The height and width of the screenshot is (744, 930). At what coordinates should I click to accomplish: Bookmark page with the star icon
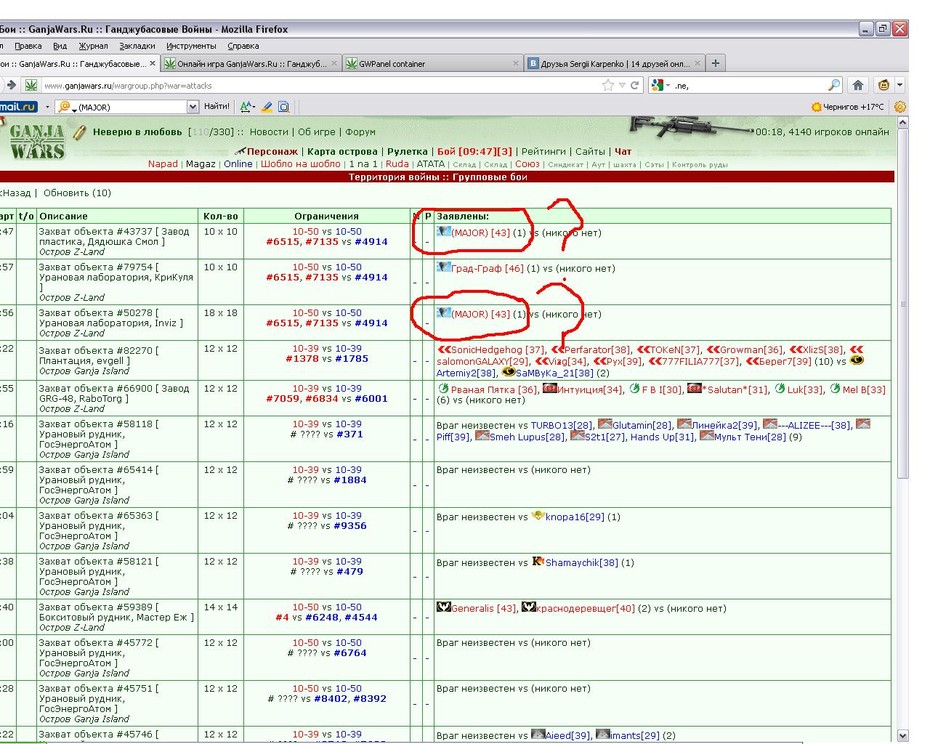pyautogui.click(x=608, y=85)
